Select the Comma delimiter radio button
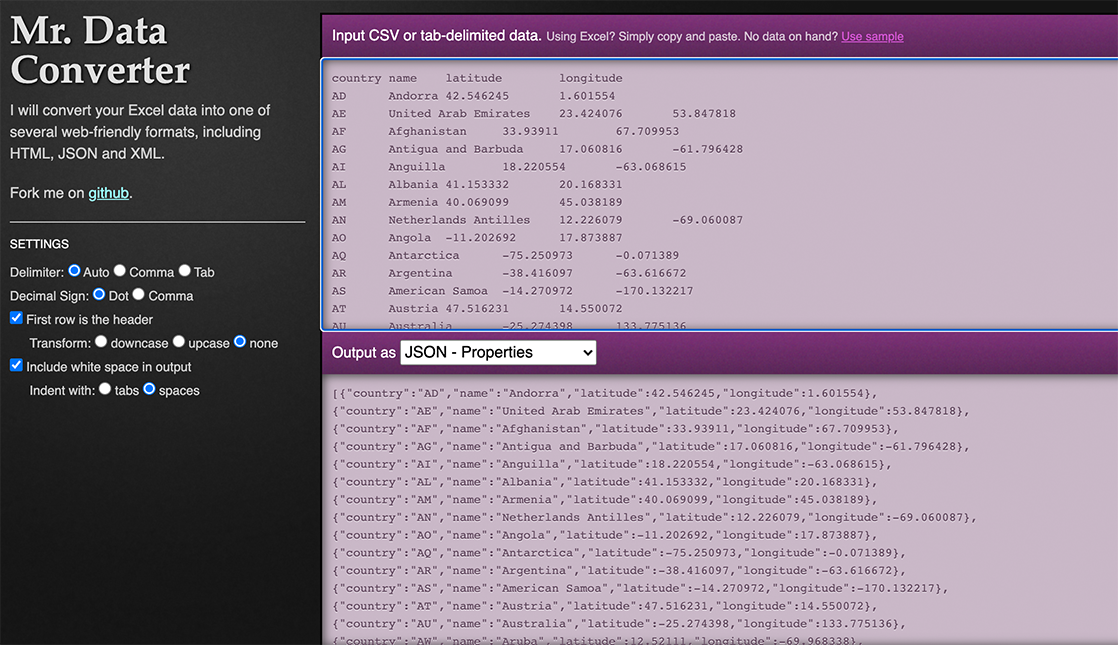The height and width of the screenshot is (645, 1118). coord(120,271)
